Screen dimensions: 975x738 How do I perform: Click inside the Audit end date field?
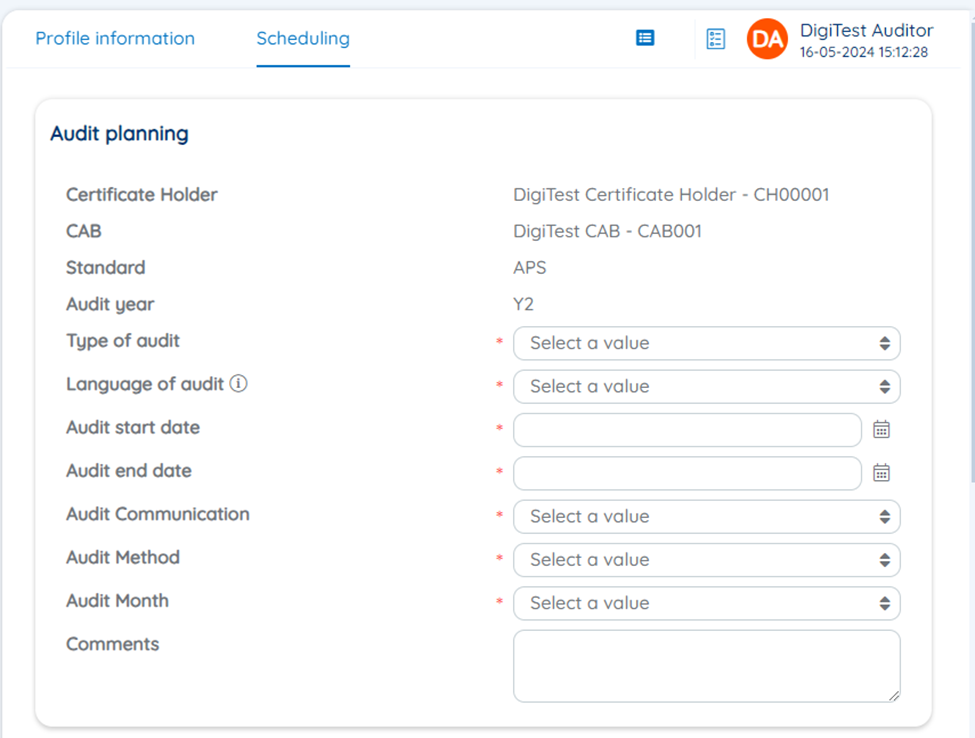pyautogui.click(x=687, y=472)
